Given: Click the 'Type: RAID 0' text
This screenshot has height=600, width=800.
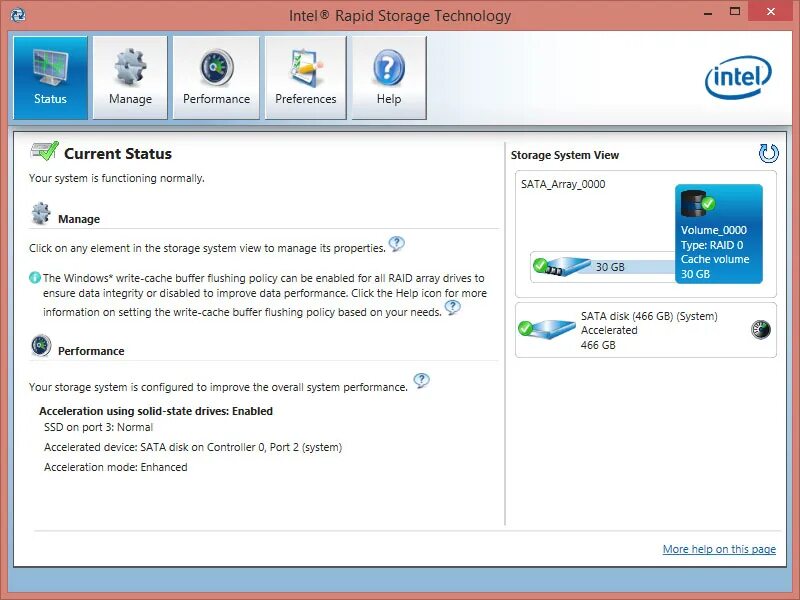Looking at the screenshot, I should [712, 245].
